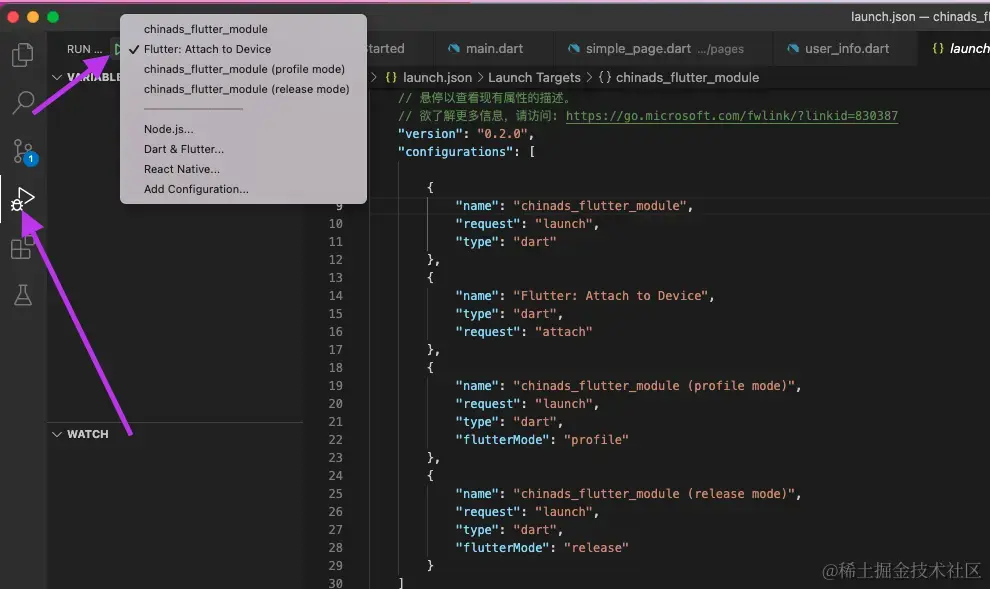Open the Explorer sidebar icon
The image size is (990, 589).
22,55
